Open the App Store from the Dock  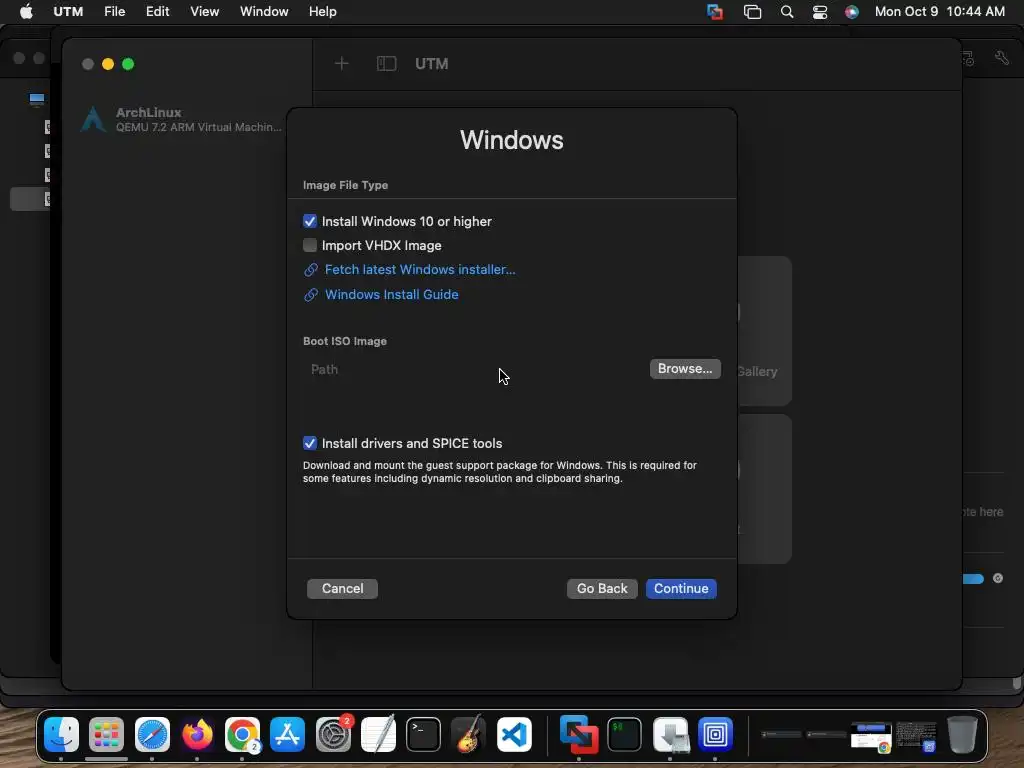287,734
